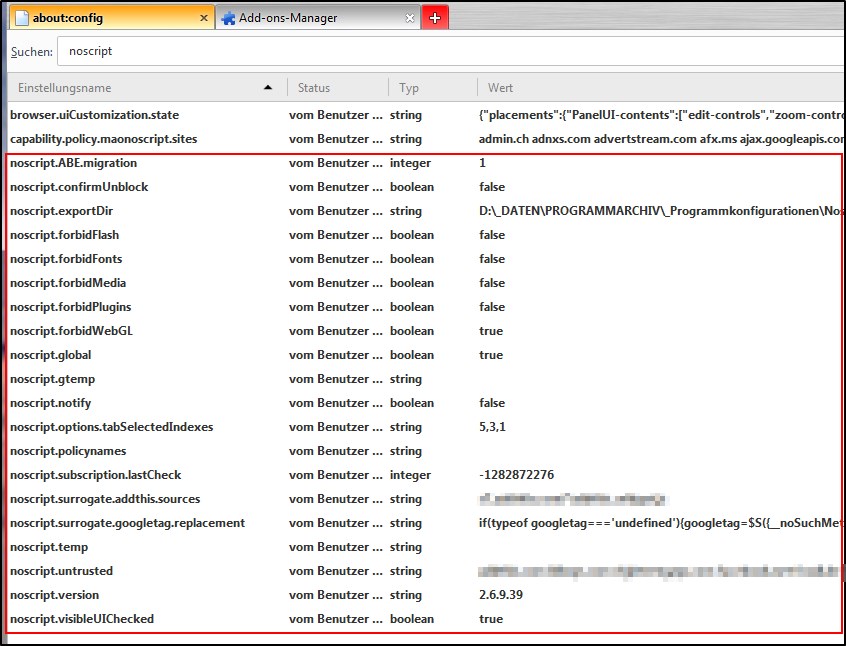Screen dimensions: 846x646
Task: Click the value 5,3,1
Action: pos(492,427)
